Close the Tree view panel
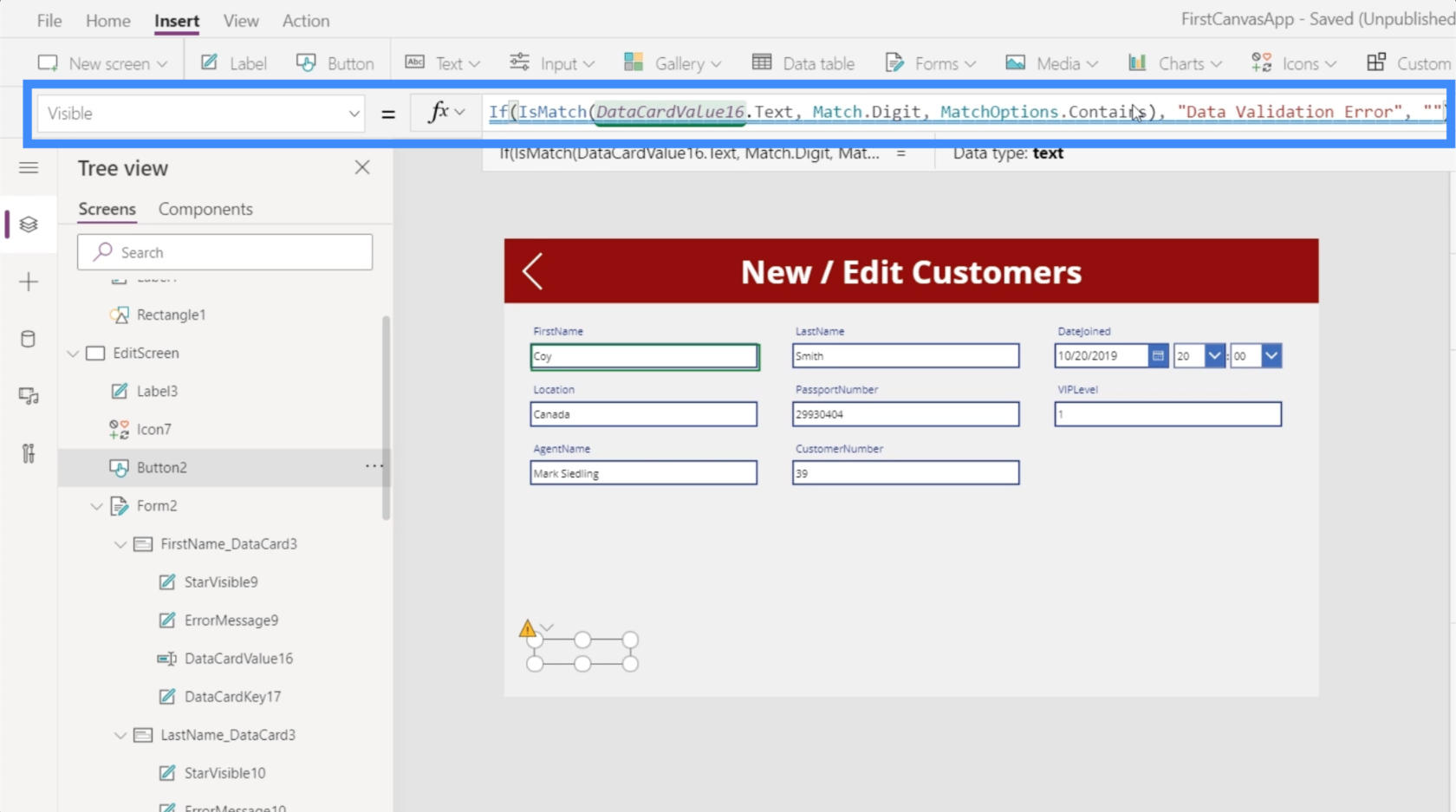Screen dimensions: 1456x812 [x=362, y=167]
